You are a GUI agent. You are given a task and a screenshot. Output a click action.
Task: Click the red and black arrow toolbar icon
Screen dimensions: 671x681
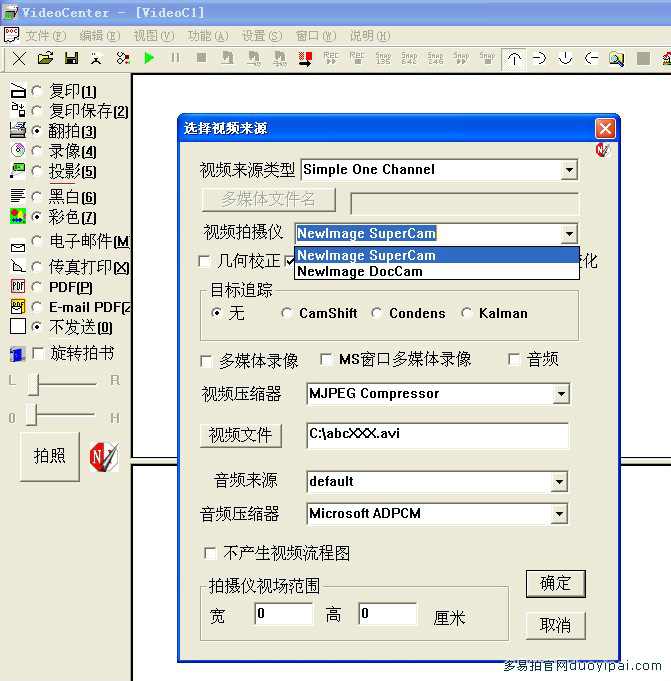point(305,59)
